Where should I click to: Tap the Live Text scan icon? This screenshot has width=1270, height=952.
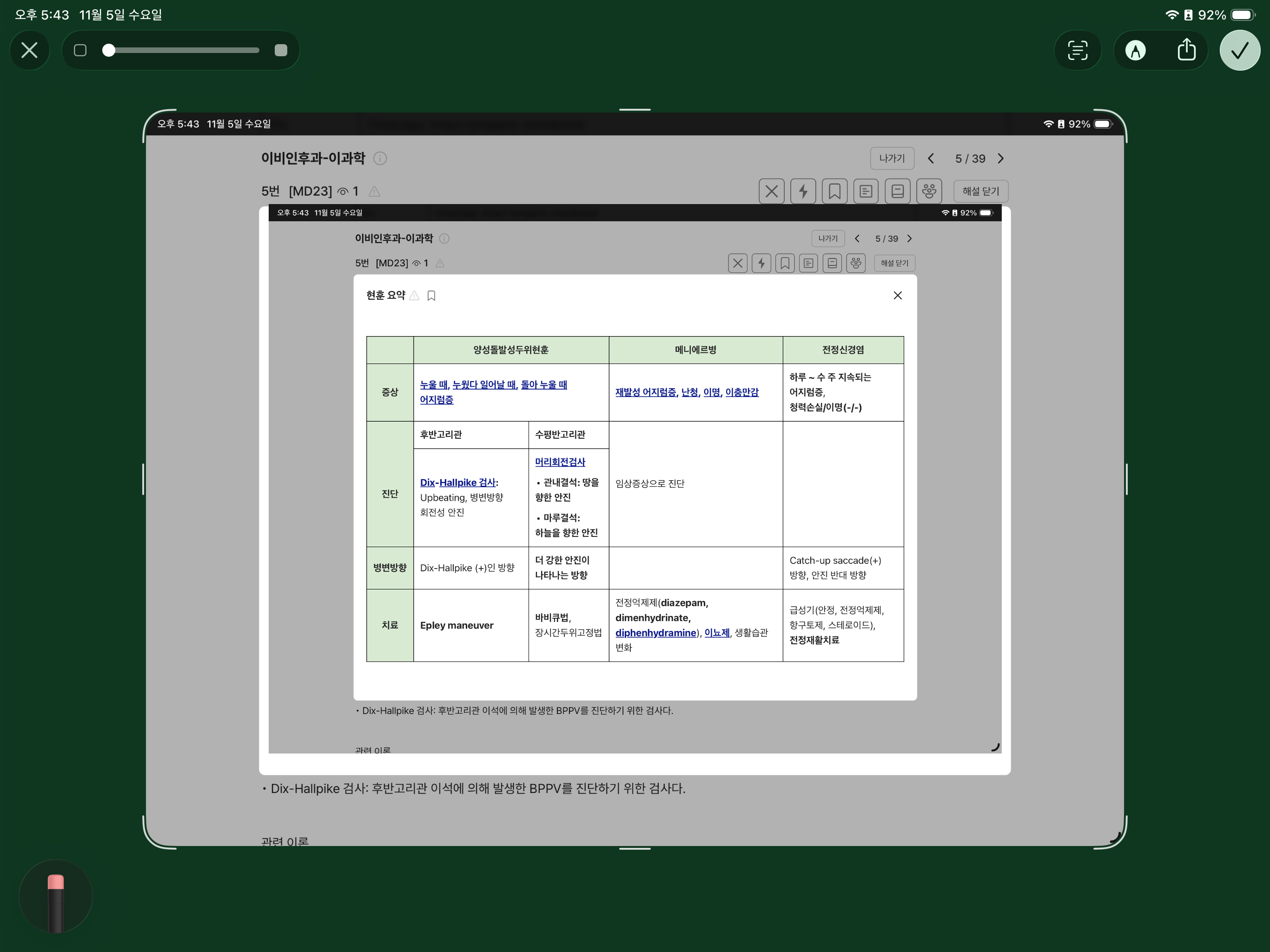pos(1077,51)
